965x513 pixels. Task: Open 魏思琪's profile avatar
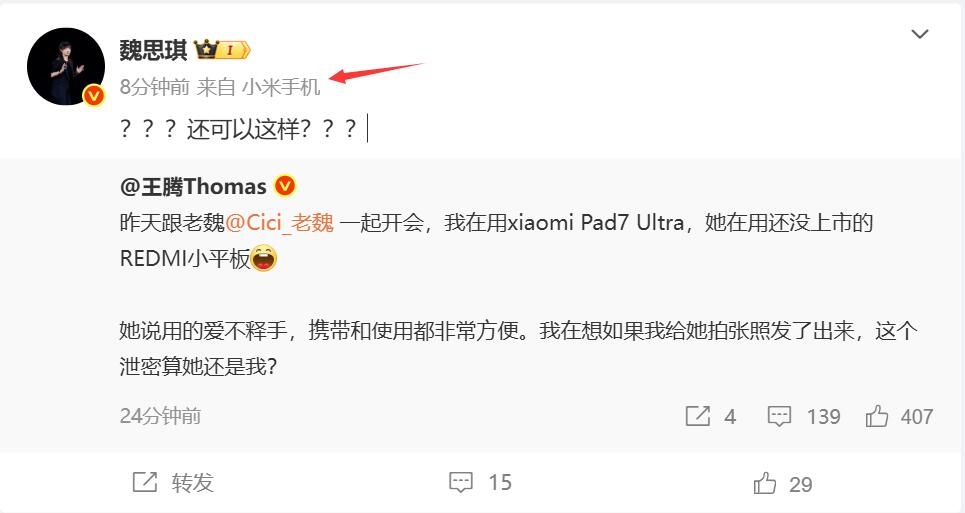(66, 66)
